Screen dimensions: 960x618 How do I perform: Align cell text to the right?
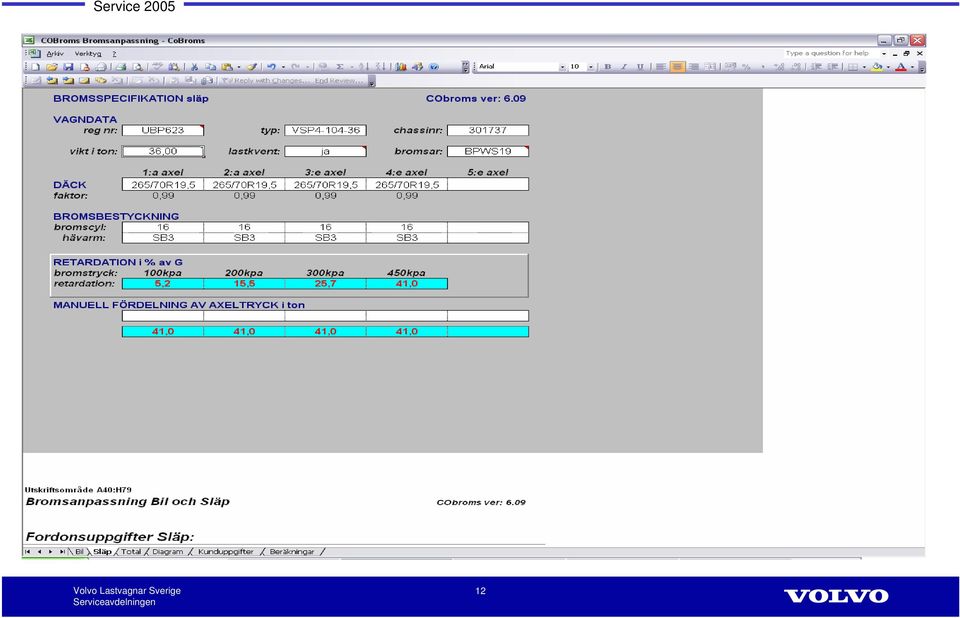(694, 67)
